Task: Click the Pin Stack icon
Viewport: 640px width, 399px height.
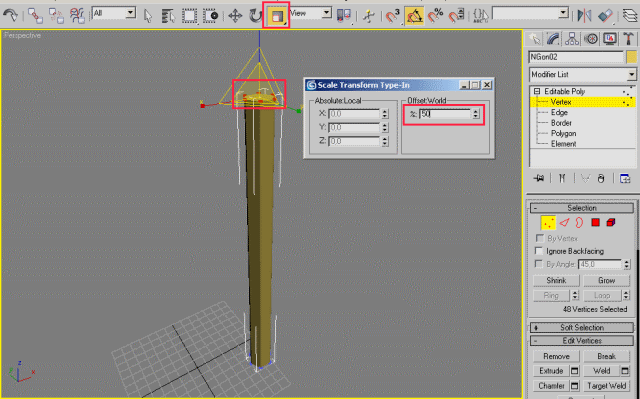Action: point(539,178)
